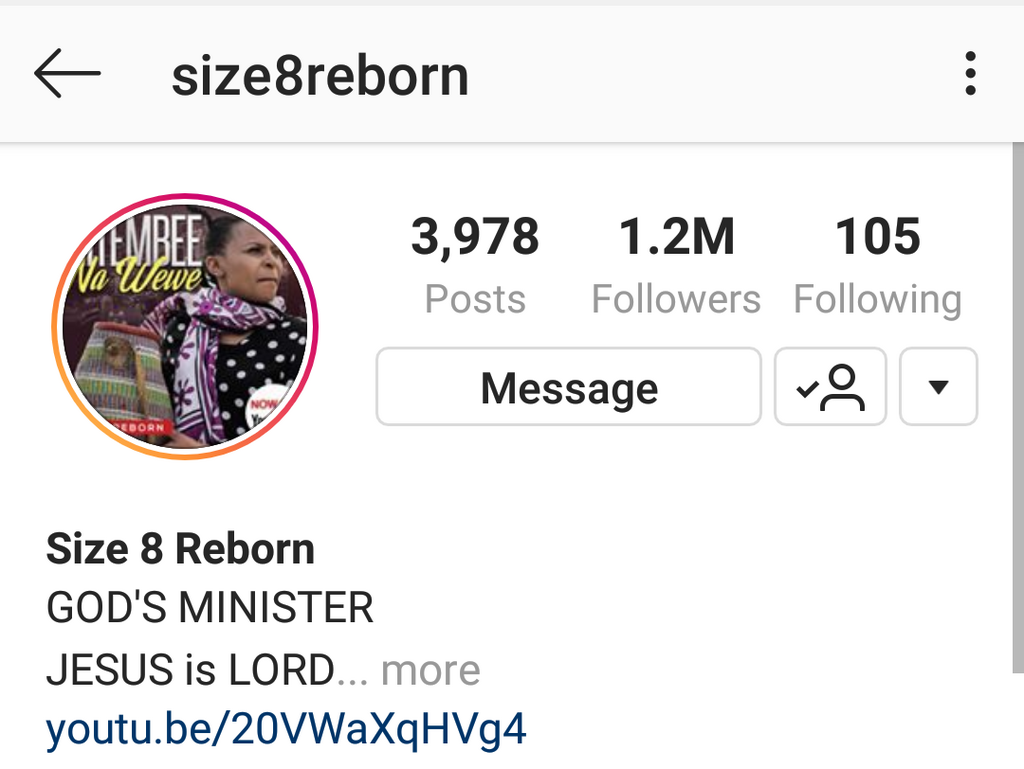
Task: Go back using the left arrow icon
Action: (67, 73)
